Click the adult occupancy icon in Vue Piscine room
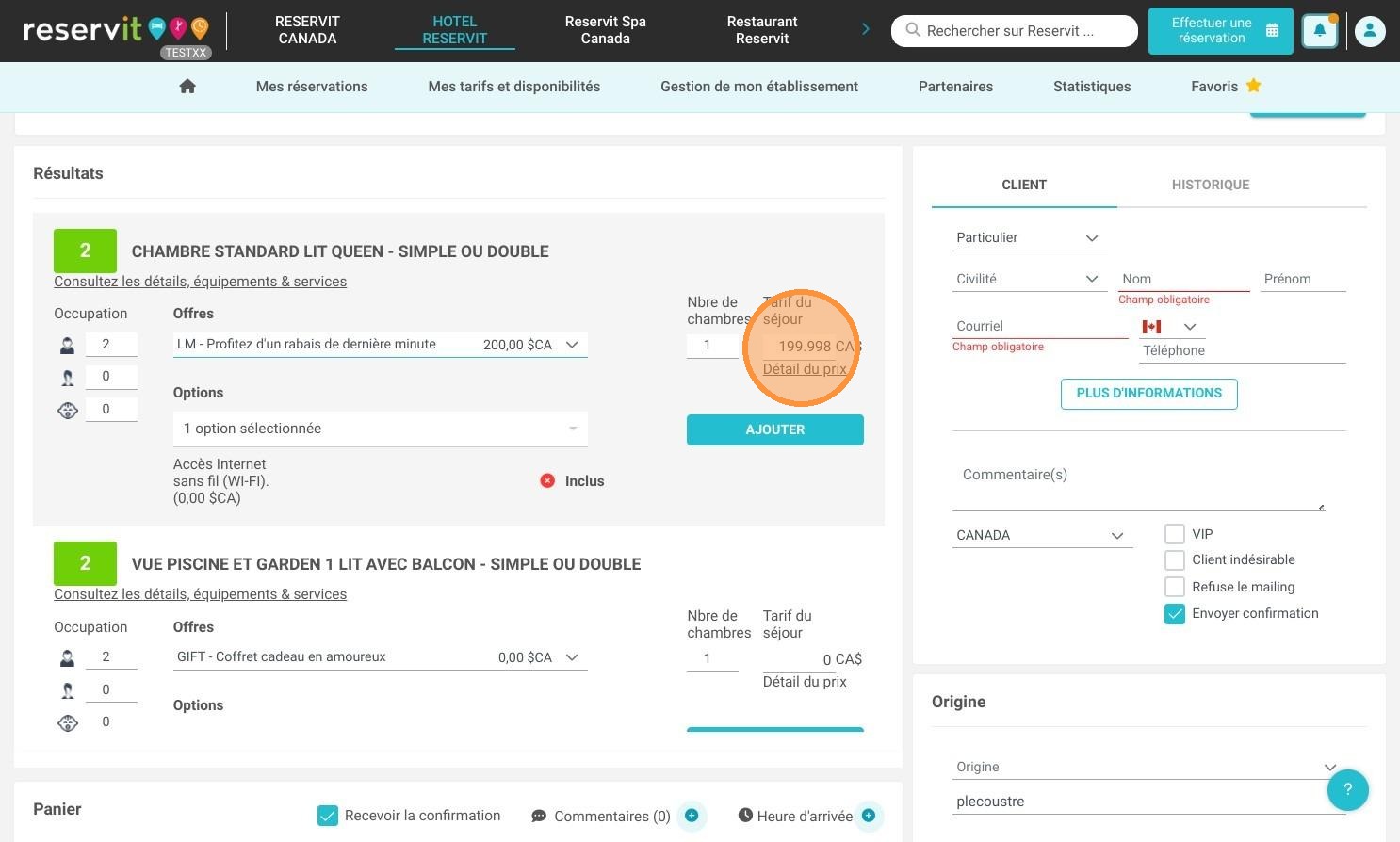 pyautogui.click(x=67, y=658)
